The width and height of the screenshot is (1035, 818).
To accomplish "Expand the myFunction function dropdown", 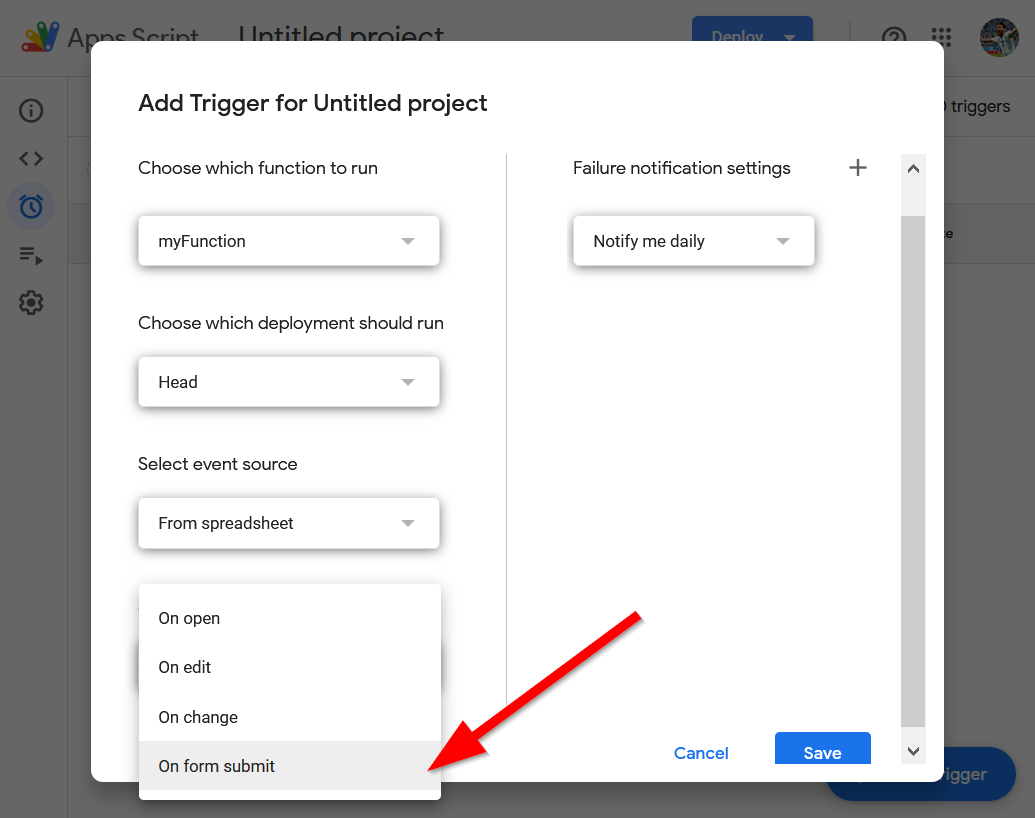I will [288, 241].
